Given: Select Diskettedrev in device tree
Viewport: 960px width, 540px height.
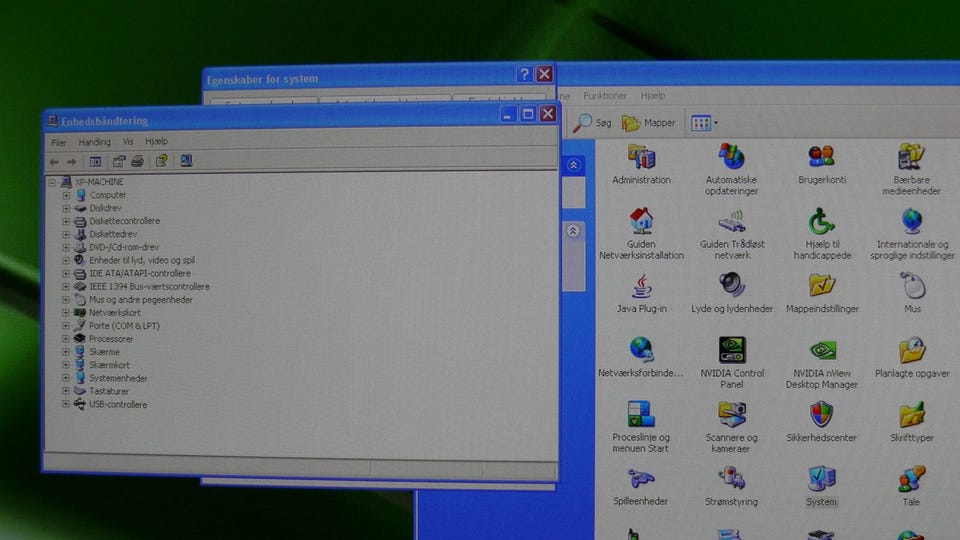Looking at the screenshot, I should pos(113,234).
